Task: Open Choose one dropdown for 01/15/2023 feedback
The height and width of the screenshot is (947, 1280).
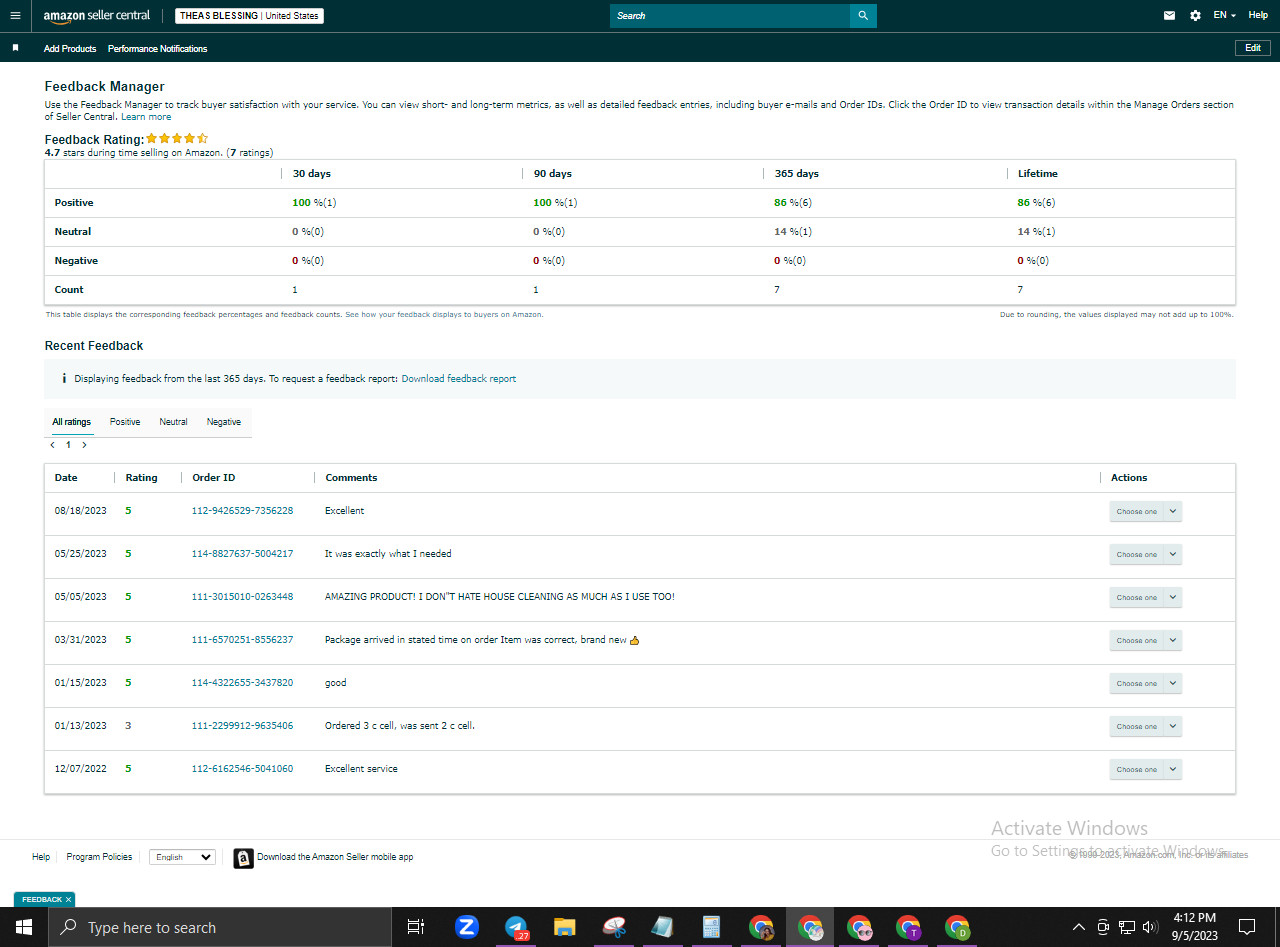Action: (x=1145, y=683)
